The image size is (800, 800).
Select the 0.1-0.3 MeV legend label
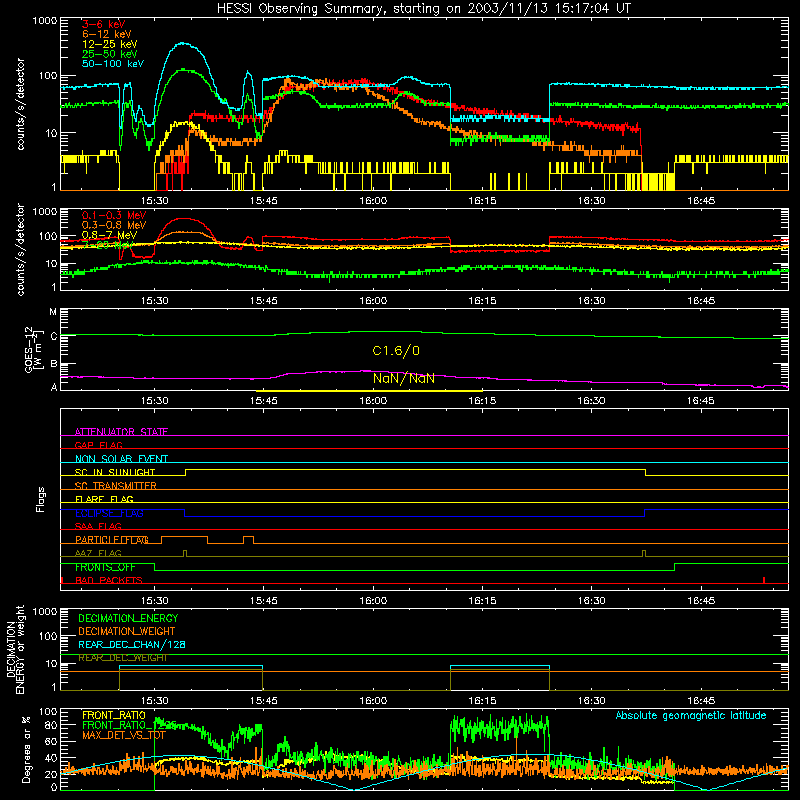click(114, 215)
